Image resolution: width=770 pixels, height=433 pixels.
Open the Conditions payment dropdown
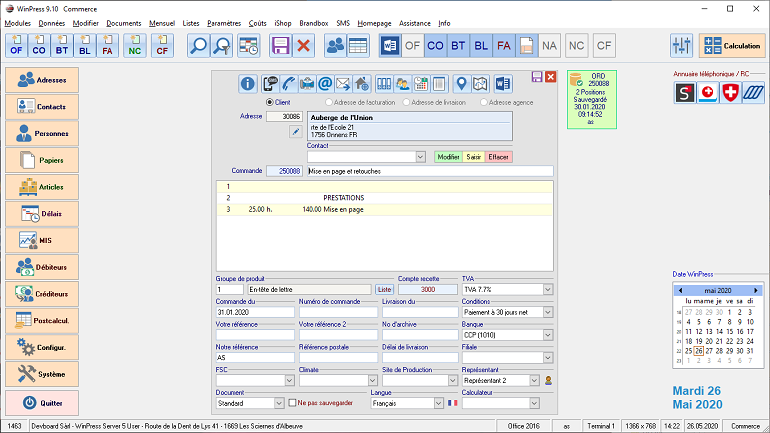(548, 312)
